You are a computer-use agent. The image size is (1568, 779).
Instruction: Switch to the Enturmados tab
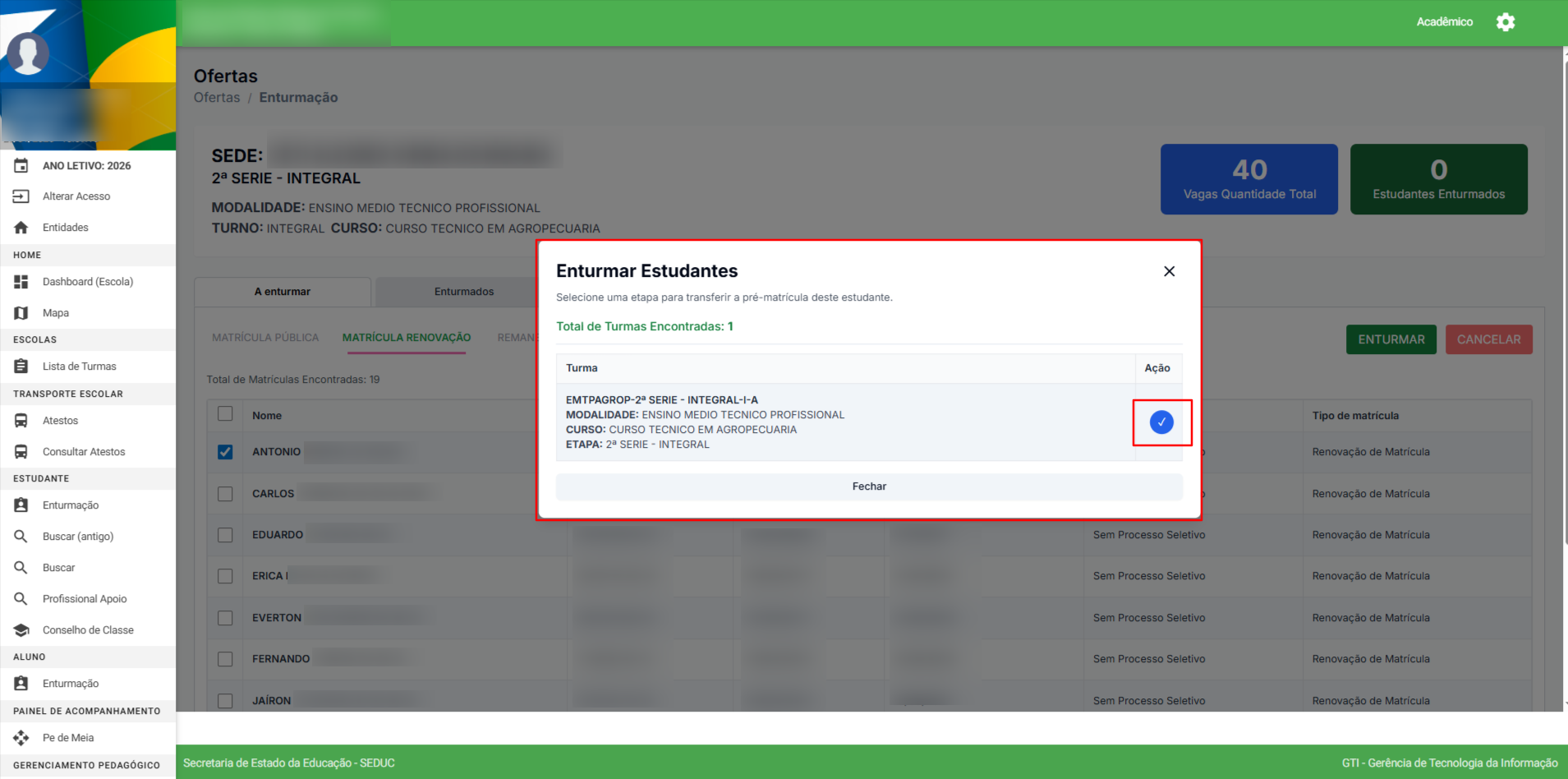[463, 292]
